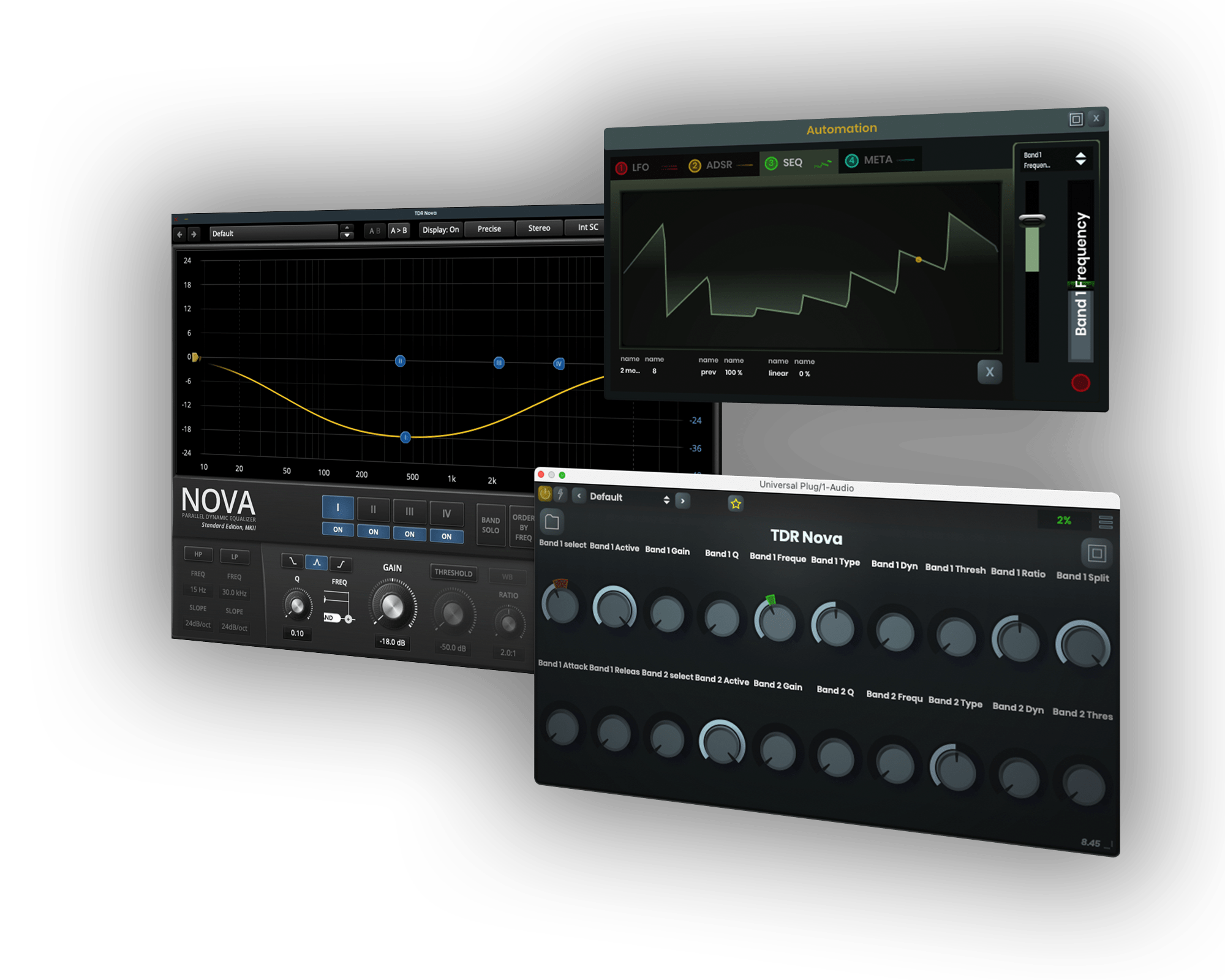Image resolution: width=1225 pixels, height=980 pixels.
Task: Open the Band 1 Frequency target selector
Action: pyautogui.click(x=1055, y=160)
